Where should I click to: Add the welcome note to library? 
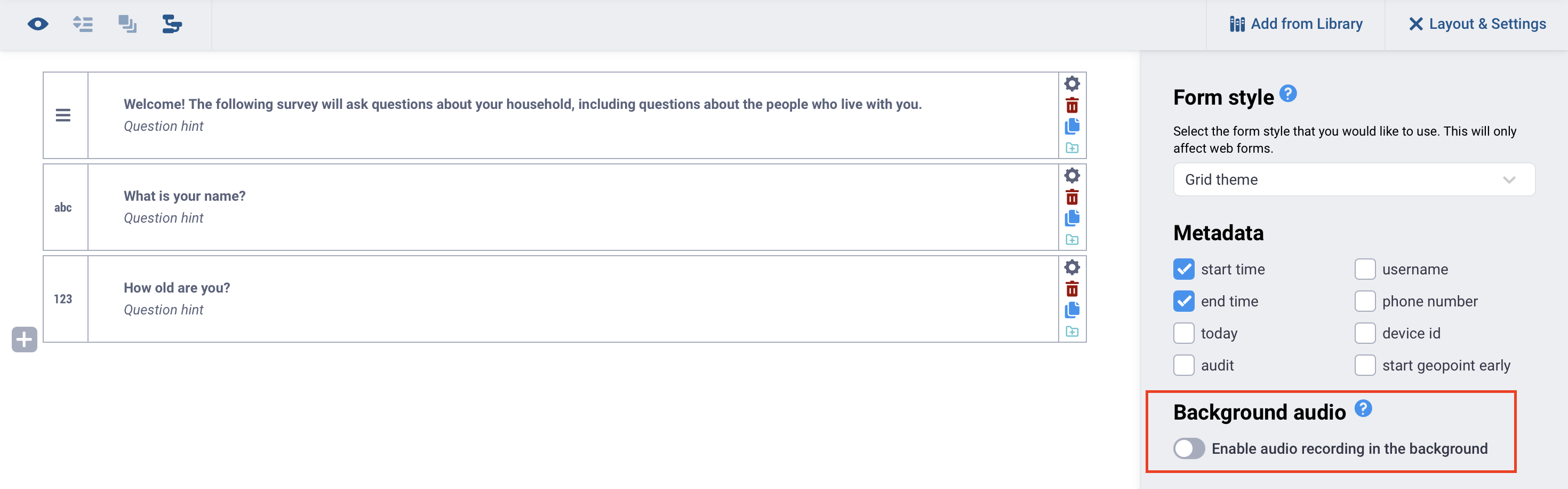coord(1072,148)
